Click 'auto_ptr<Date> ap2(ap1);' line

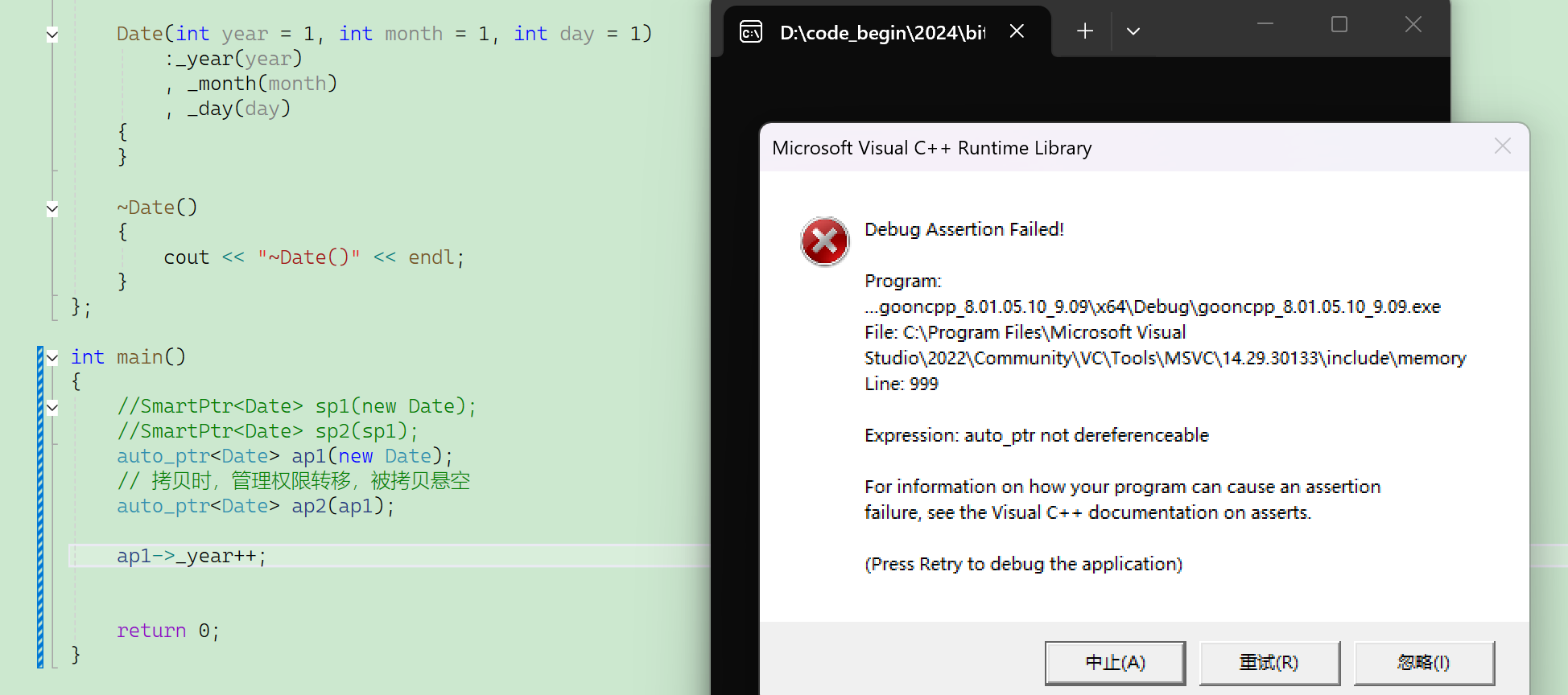coord(256,506)
